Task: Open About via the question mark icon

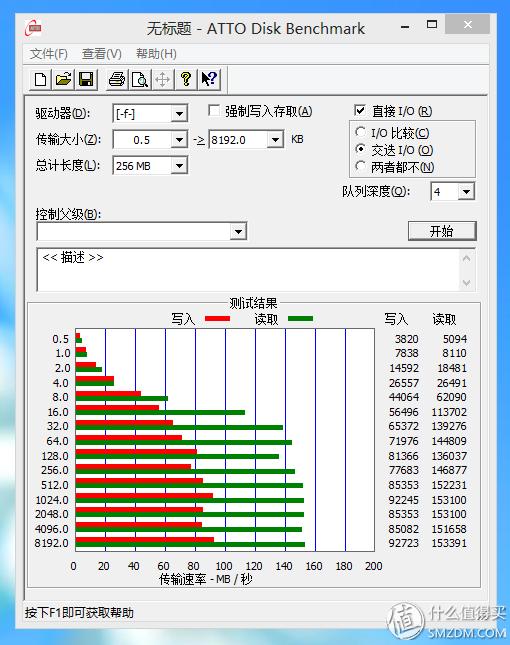Action: 185,79
